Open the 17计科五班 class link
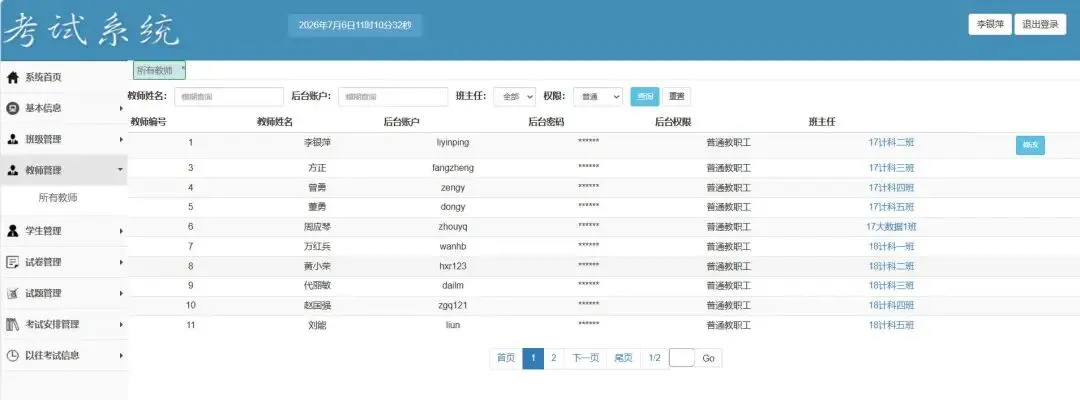Screen dimensions: 1080x400 click(891, 207)
